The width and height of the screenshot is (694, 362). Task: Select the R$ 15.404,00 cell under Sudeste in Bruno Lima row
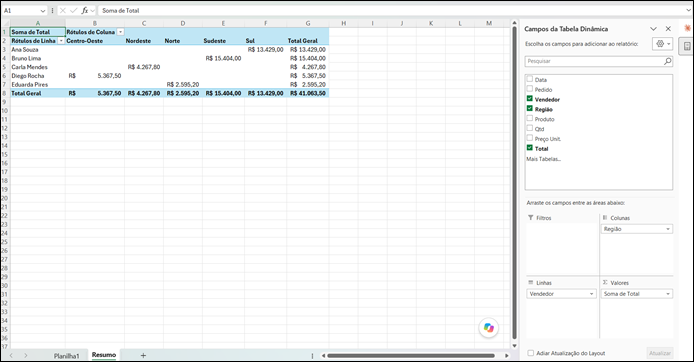pos(224,58)
